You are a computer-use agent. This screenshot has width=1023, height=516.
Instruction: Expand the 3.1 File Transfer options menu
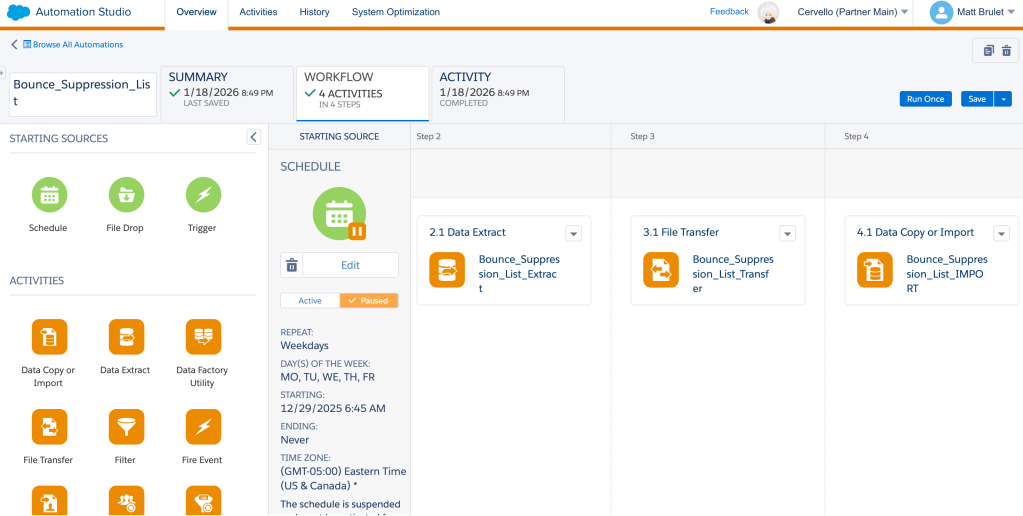click(x=787, y=233)
